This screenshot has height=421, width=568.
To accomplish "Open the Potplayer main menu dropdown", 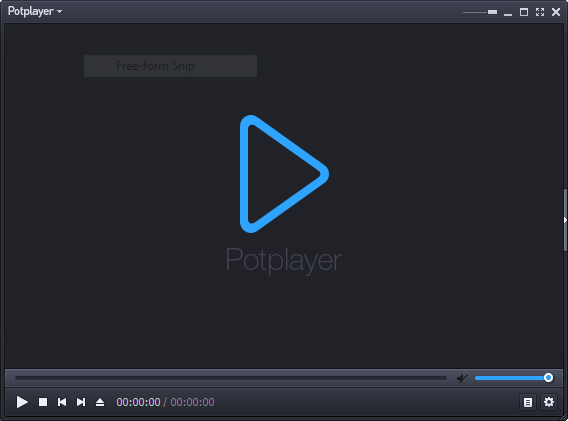I will point(35,11).
